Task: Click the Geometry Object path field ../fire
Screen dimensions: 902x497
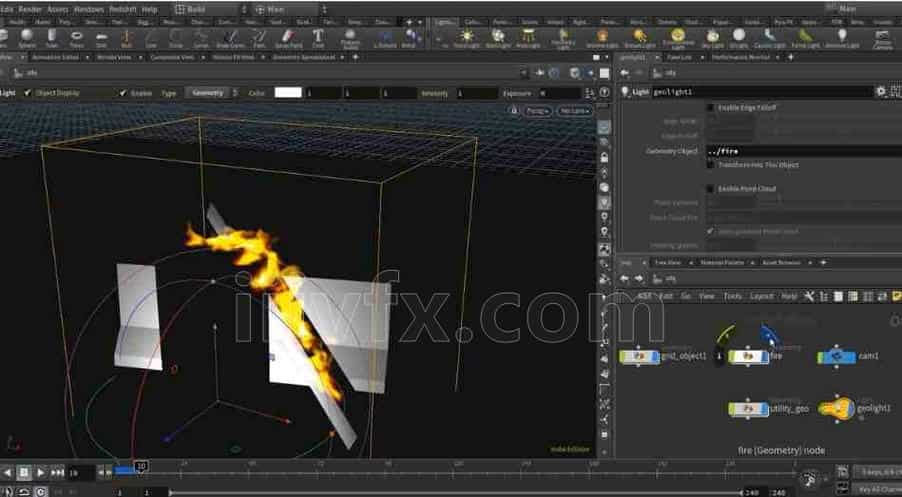Action: (804, 151)
